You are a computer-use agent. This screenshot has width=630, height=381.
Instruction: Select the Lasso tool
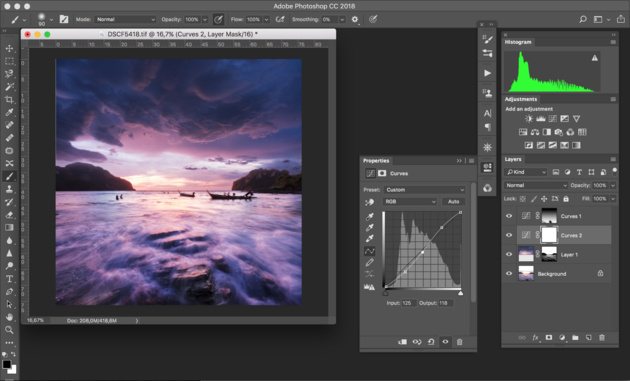click(x=9, y=74)
